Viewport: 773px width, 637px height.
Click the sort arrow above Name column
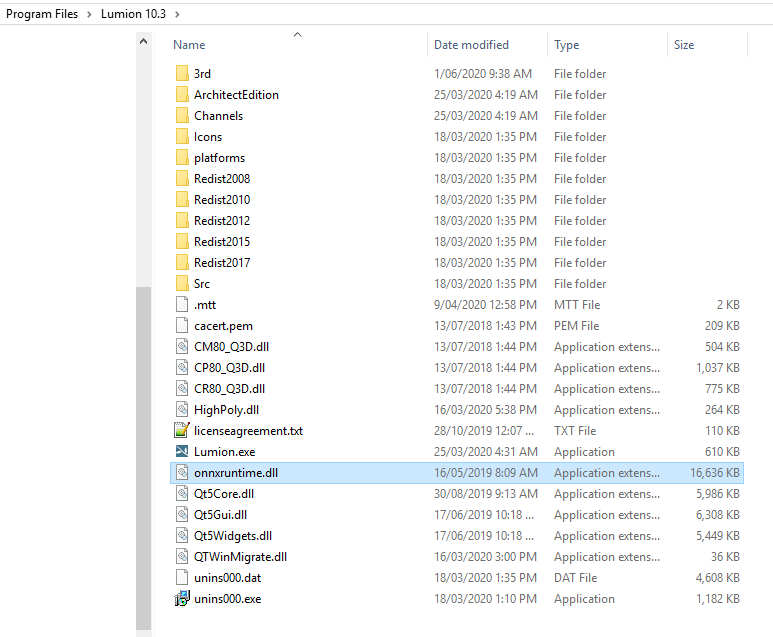tap(297, 35)
